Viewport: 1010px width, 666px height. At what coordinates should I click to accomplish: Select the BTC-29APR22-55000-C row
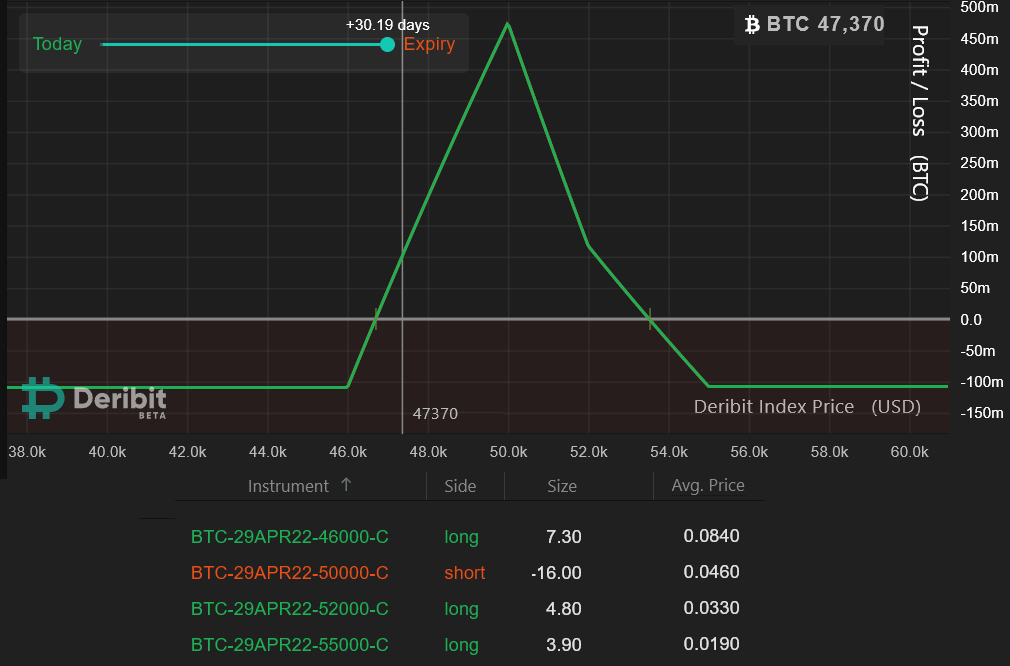[289, 645]
